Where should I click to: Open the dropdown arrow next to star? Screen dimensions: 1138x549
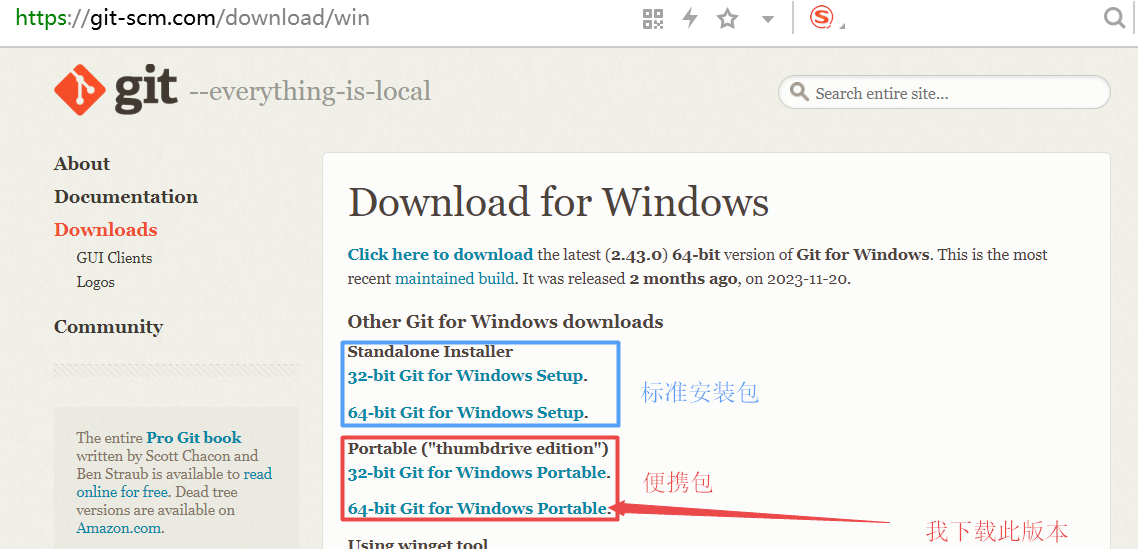pyautogui.click(x=768, y=20)
